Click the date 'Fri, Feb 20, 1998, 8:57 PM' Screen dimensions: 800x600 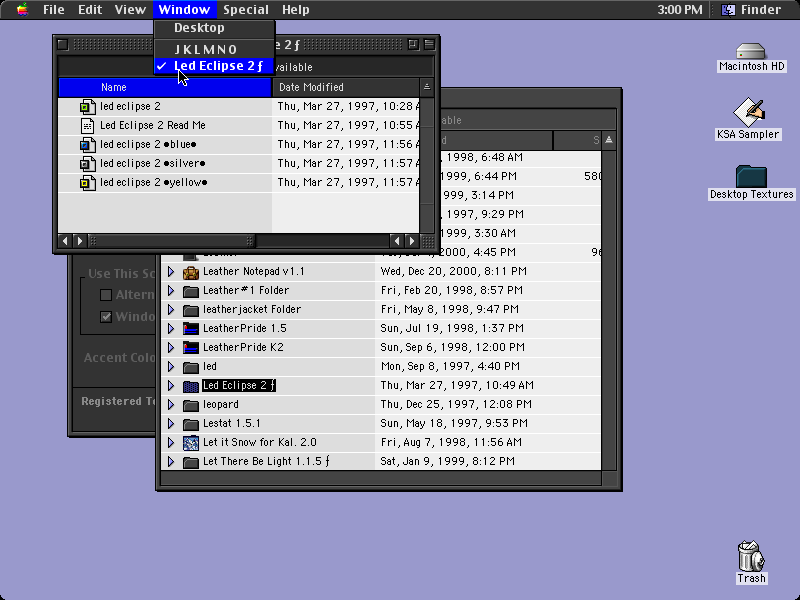[x=452, y=290]
